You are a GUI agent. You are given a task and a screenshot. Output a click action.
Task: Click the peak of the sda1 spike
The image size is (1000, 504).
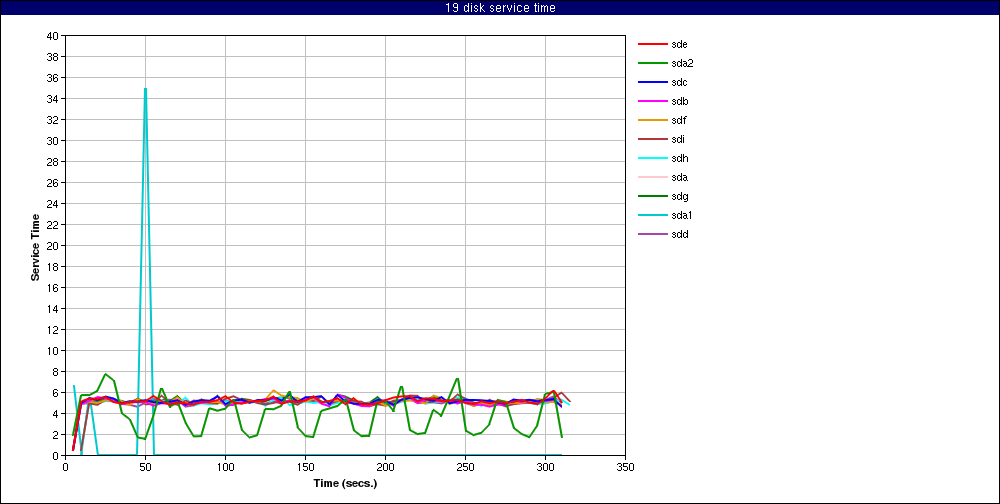click(x=145, y=89)
